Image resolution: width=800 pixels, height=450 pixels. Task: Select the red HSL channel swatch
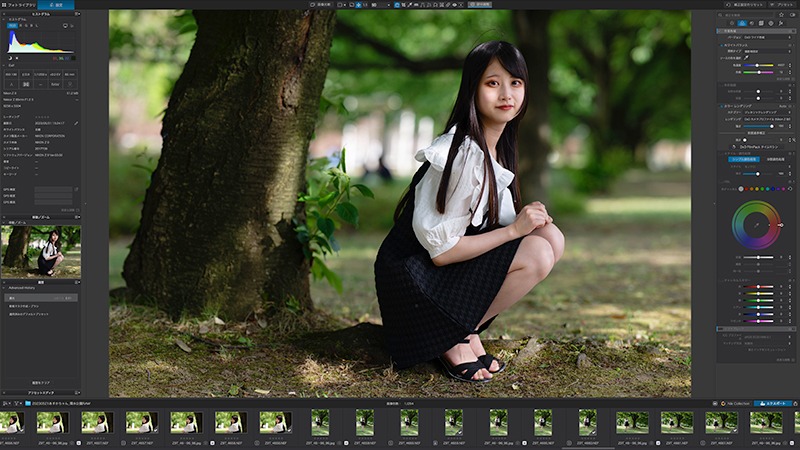click(x=746, y=189)
